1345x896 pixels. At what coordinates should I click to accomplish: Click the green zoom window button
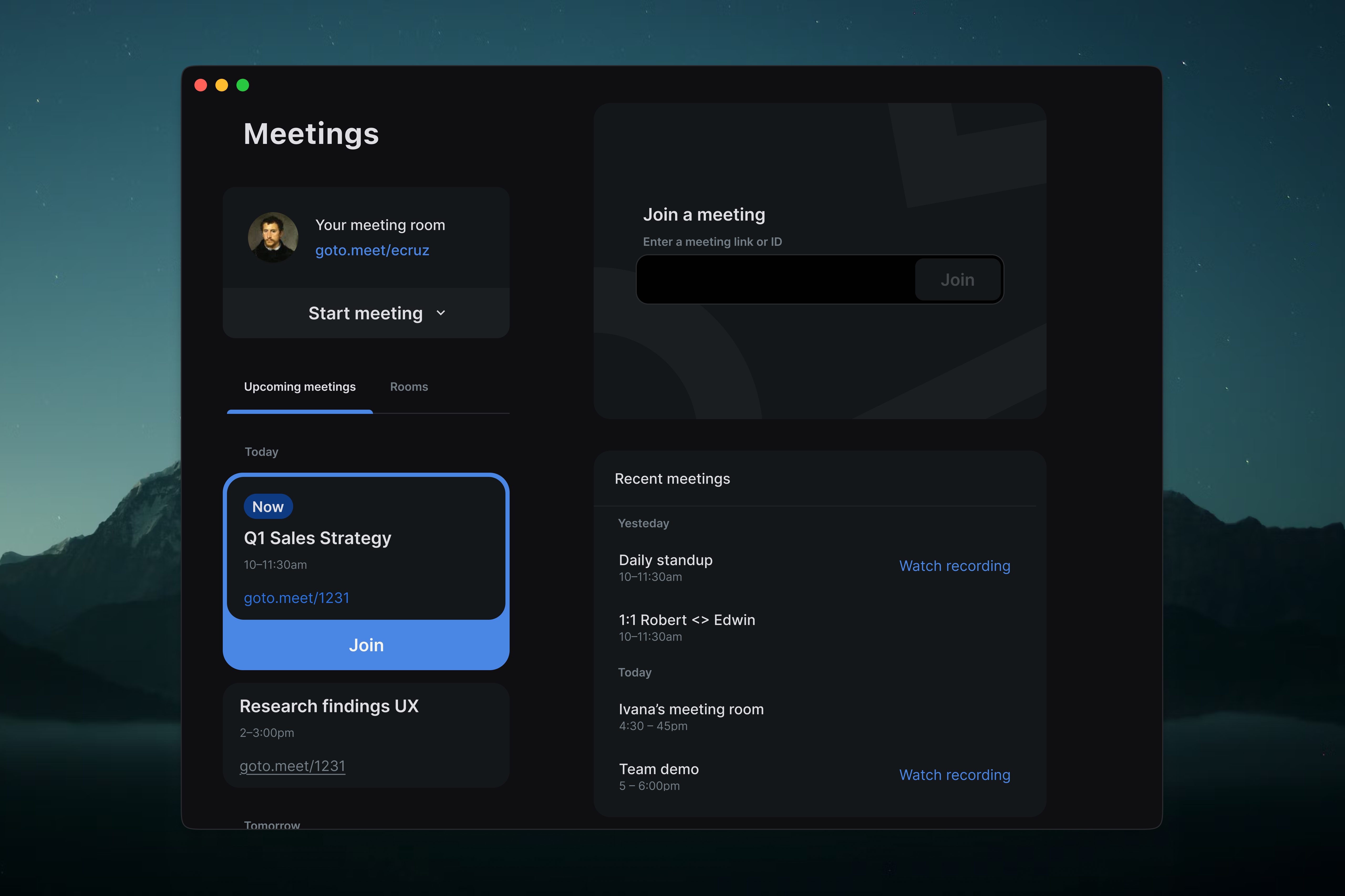(242, 85)
